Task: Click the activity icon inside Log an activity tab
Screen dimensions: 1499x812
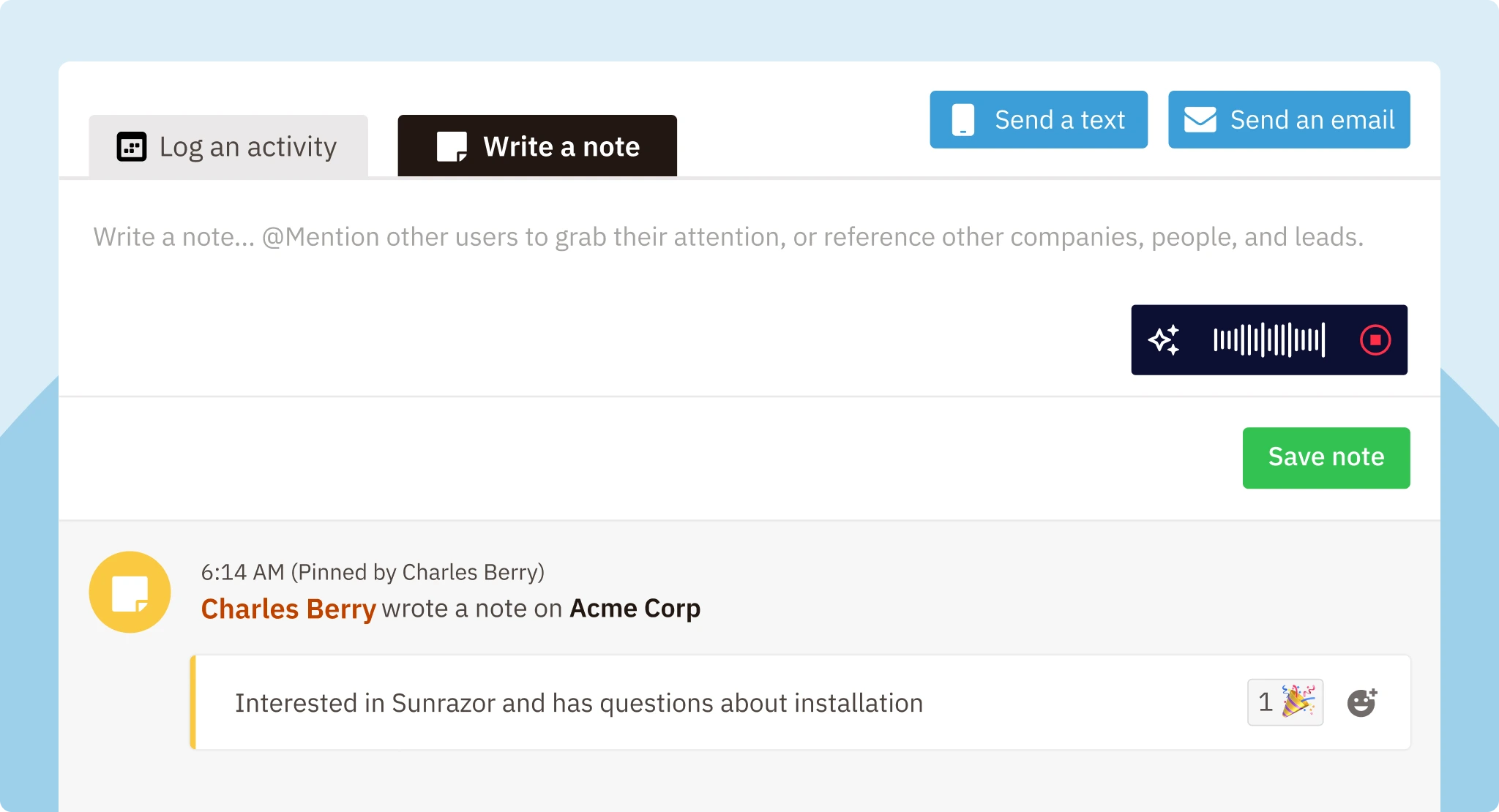Action: pos(132,146)
